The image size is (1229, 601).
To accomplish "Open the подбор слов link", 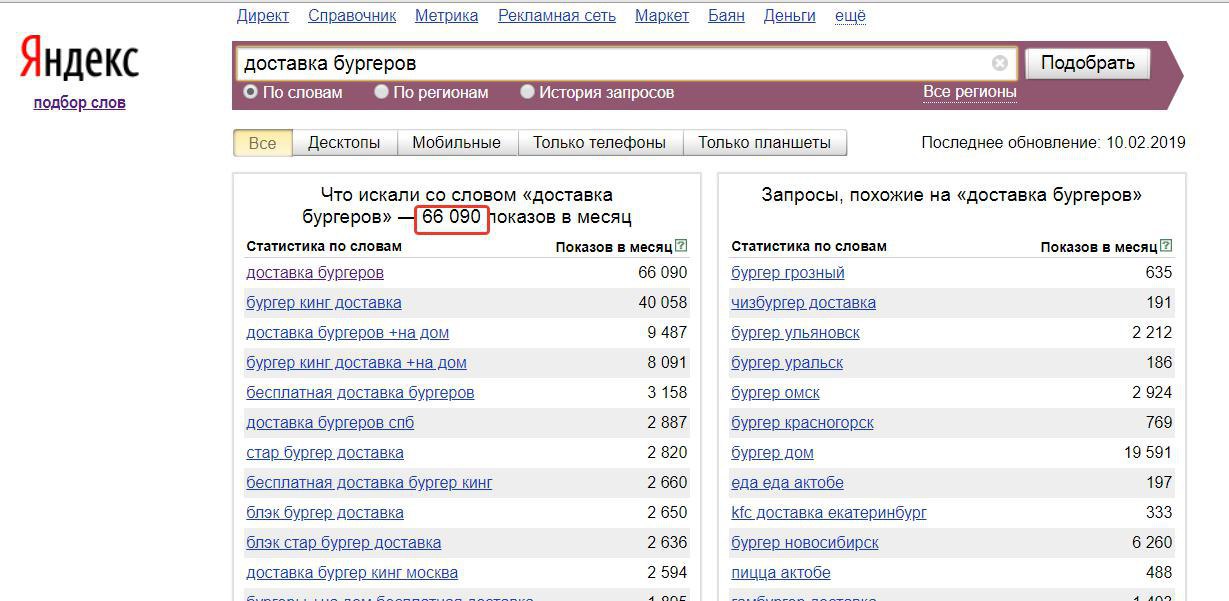I will (79, 102).
